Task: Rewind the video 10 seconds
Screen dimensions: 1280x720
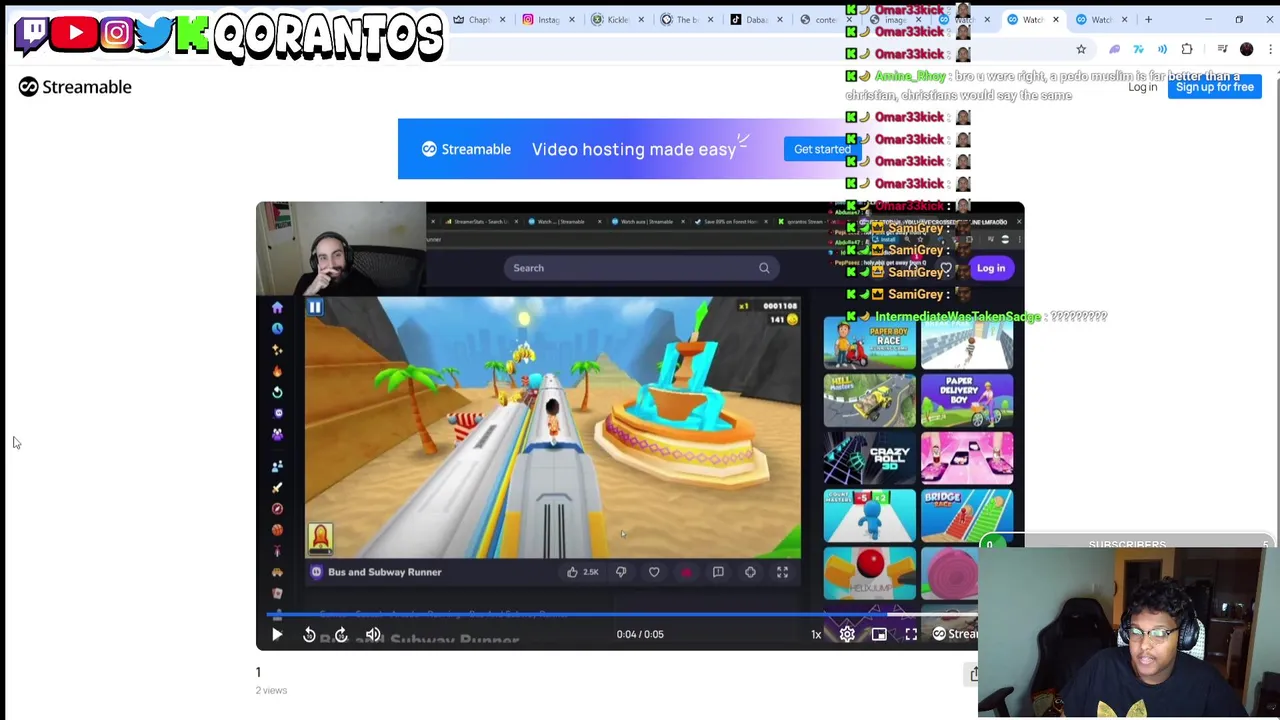Action: tap(309, 634)
